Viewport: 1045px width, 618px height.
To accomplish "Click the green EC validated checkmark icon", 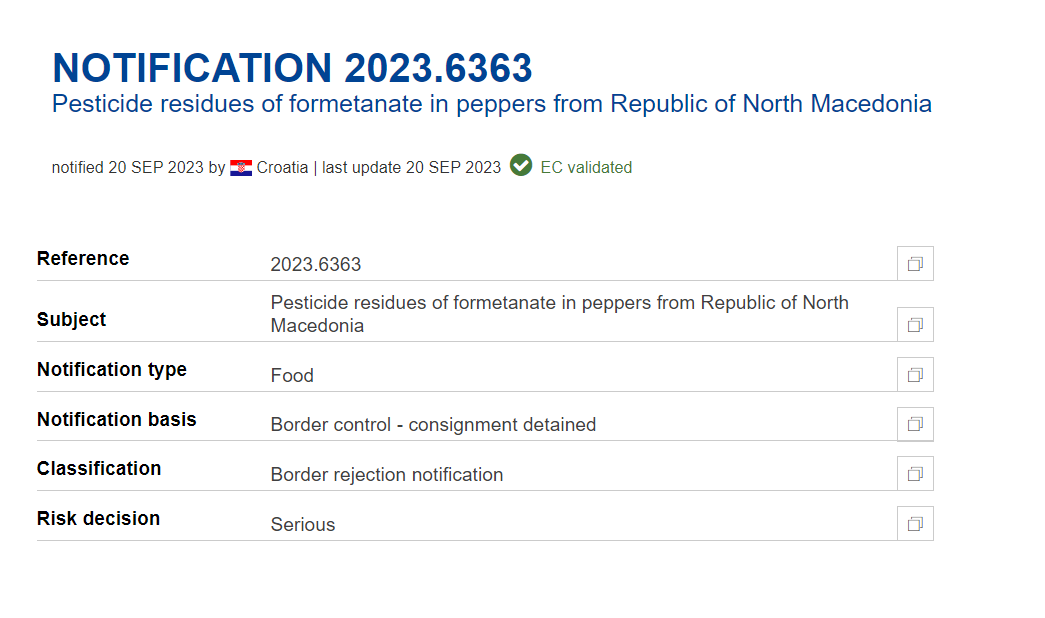I will click(521, 165).
